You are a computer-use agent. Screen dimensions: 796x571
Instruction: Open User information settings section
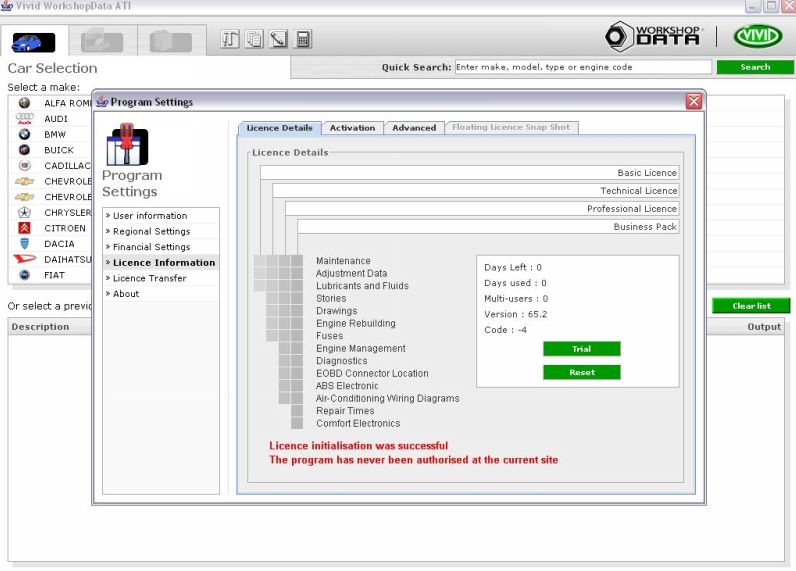pyautogui.click(x=151, y=216)
